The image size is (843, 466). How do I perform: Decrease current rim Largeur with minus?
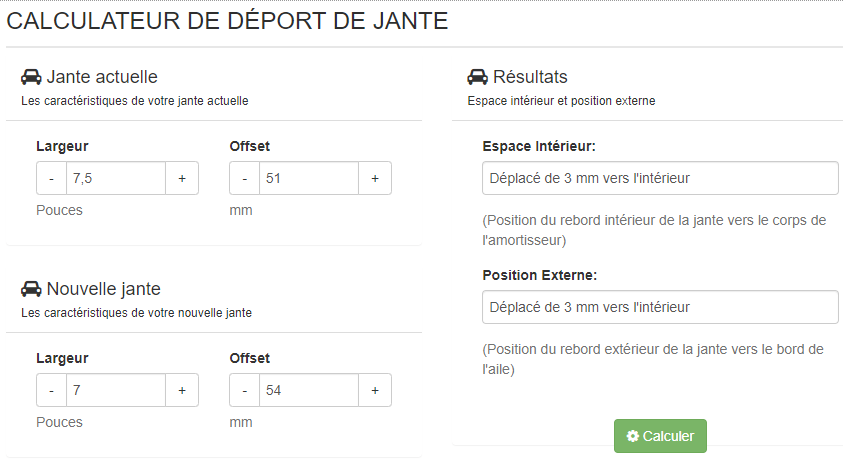[x=51, y=178]
